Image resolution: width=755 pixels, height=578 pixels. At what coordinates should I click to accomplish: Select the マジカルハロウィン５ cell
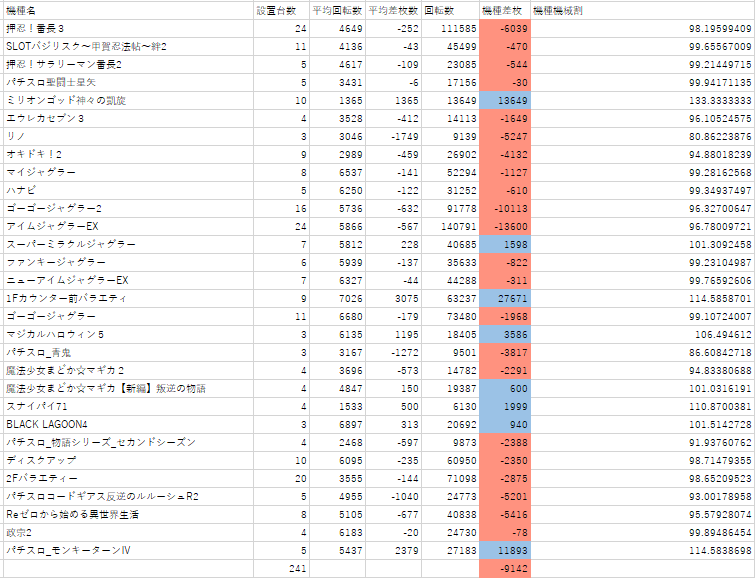point(128,335)
